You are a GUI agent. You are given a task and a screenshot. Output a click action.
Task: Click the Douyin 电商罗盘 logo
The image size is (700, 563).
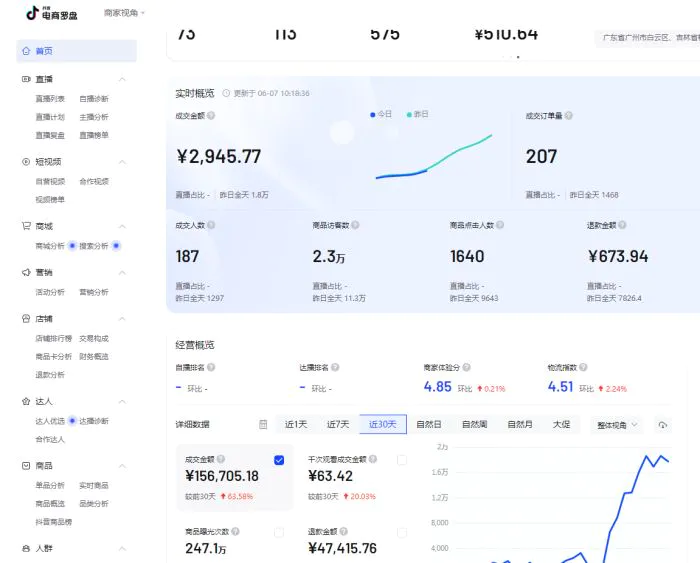click(51, 13)
